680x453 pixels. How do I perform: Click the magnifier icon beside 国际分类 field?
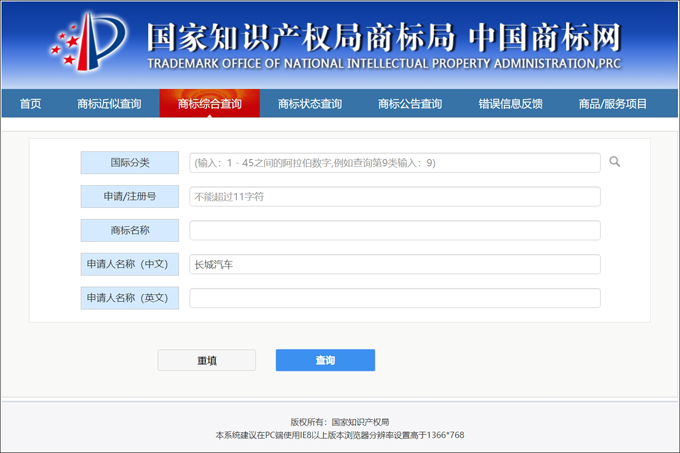tap(614, 162)
